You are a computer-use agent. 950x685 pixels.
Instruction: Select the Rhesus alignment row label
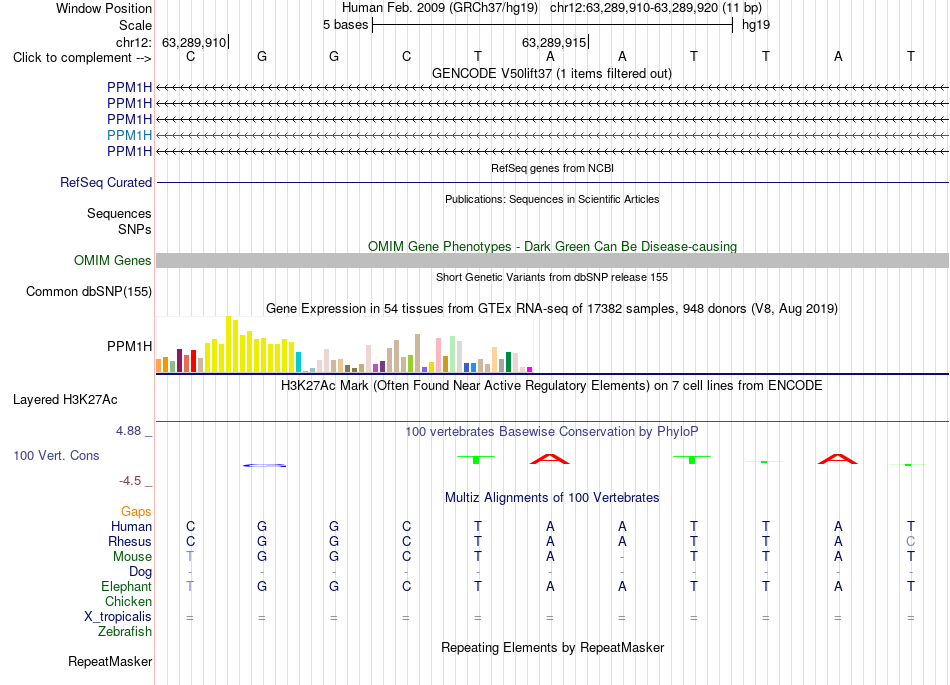130,541
